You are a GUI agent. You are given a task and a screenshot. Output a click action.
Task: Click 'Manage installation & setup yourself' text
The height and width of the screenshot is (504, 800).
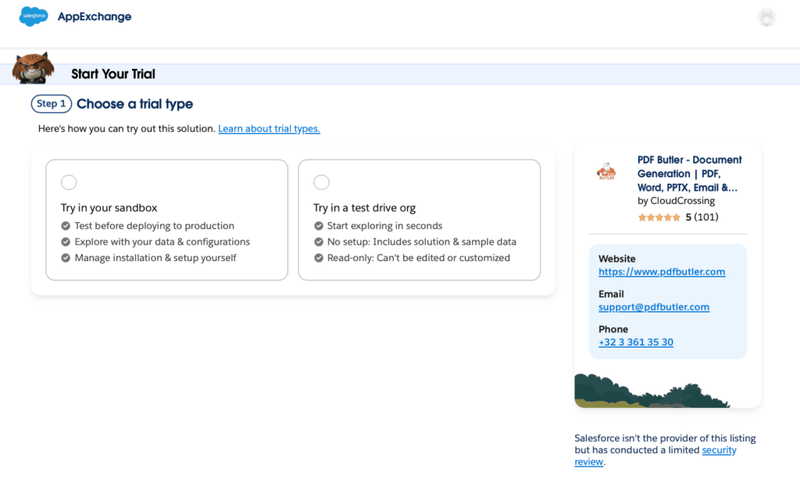coord(156,258)
